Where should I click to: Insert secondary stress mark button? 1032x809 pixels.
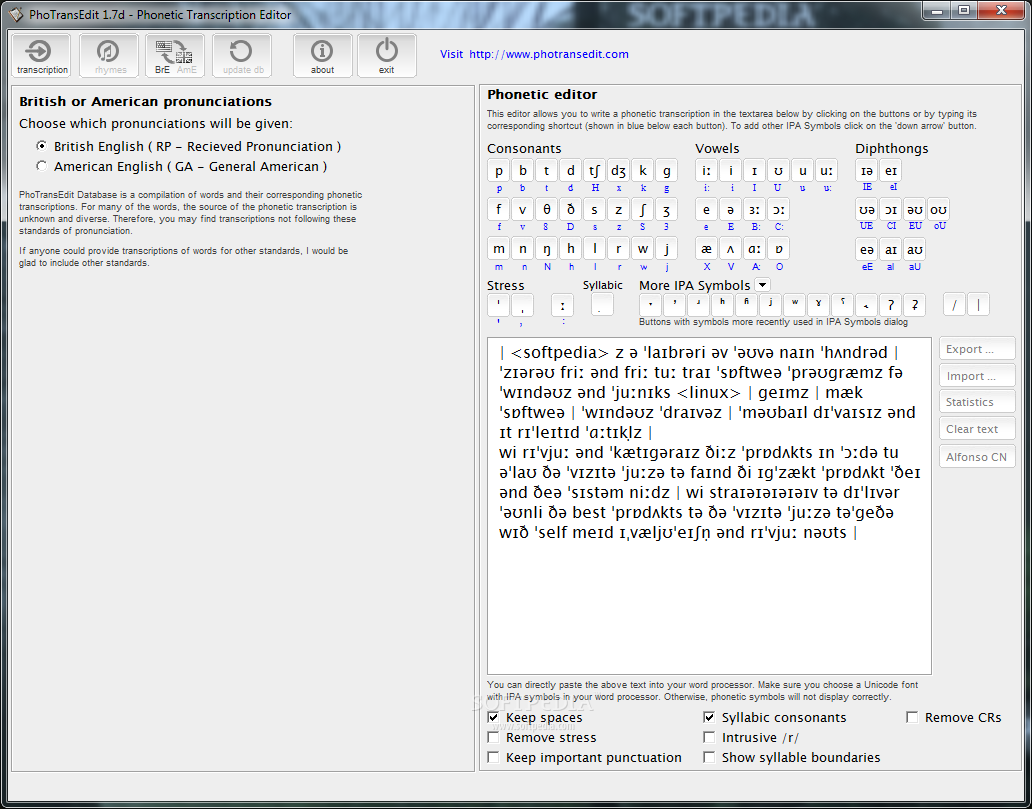[522, 305]
